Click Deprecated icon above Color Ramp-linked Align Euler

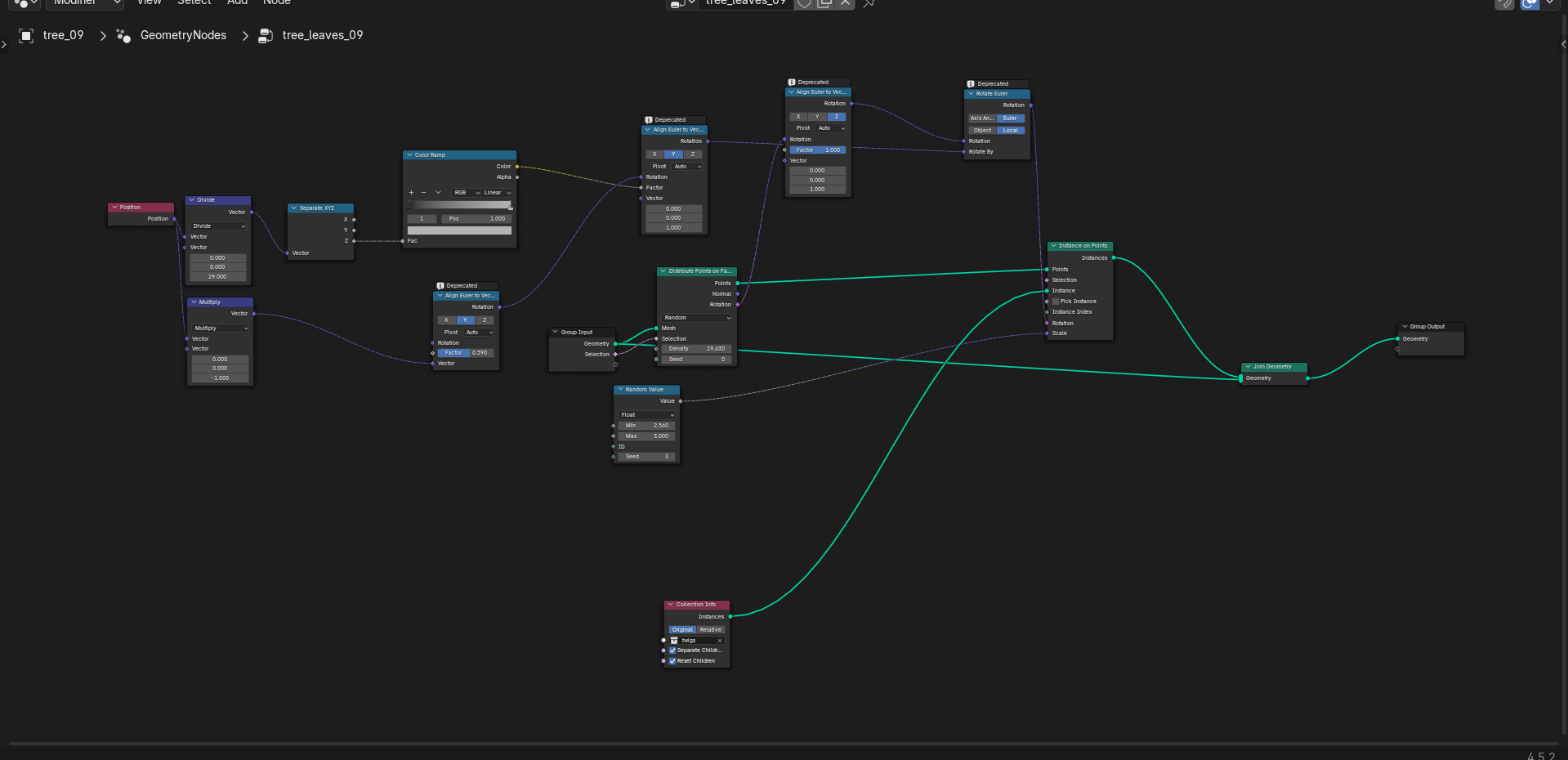[x=648, y=120]
